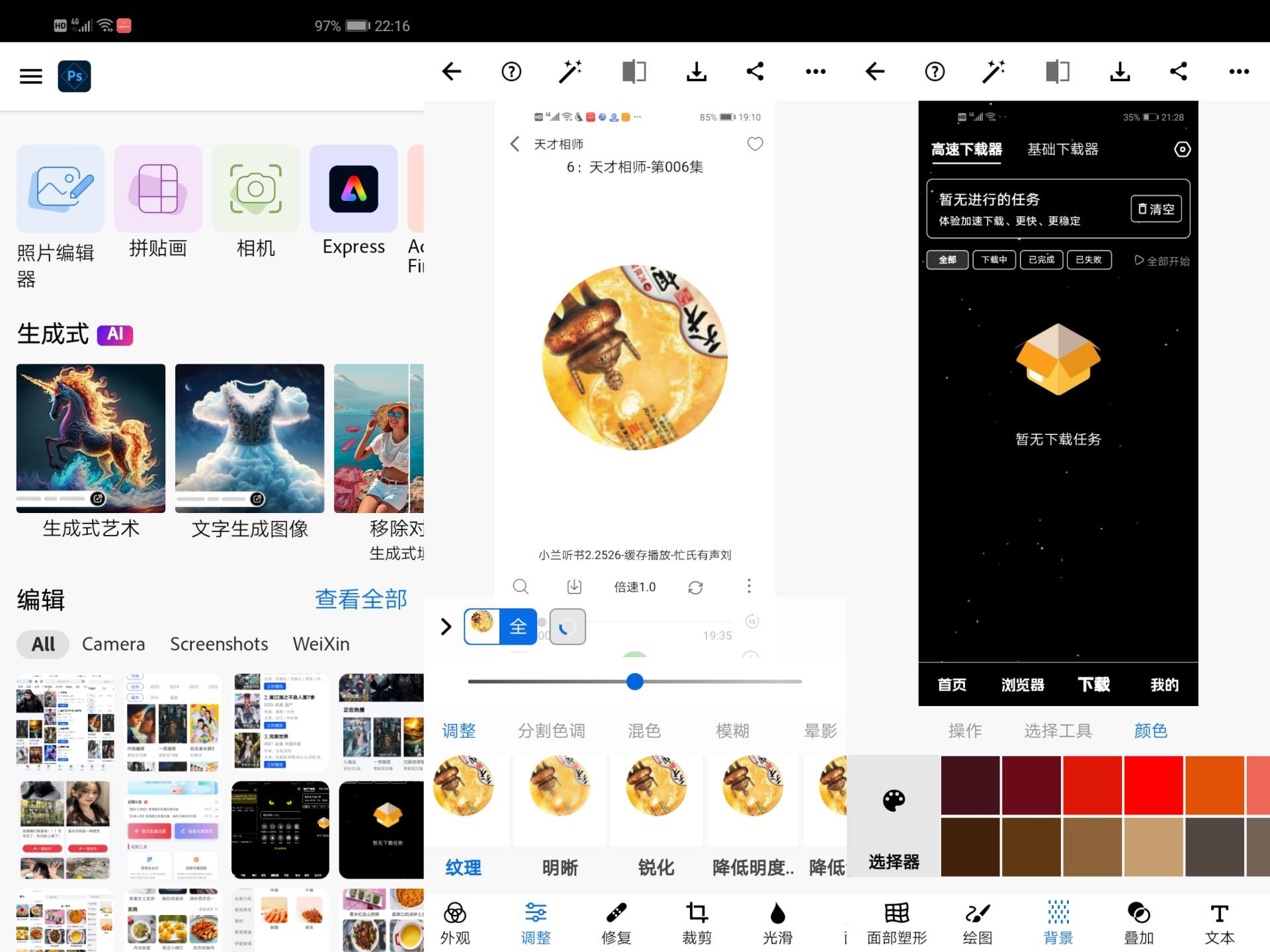Viewport: 1270px width, 952px height.
Task: Select the 裁剪 crop tool
Action: 697,922
